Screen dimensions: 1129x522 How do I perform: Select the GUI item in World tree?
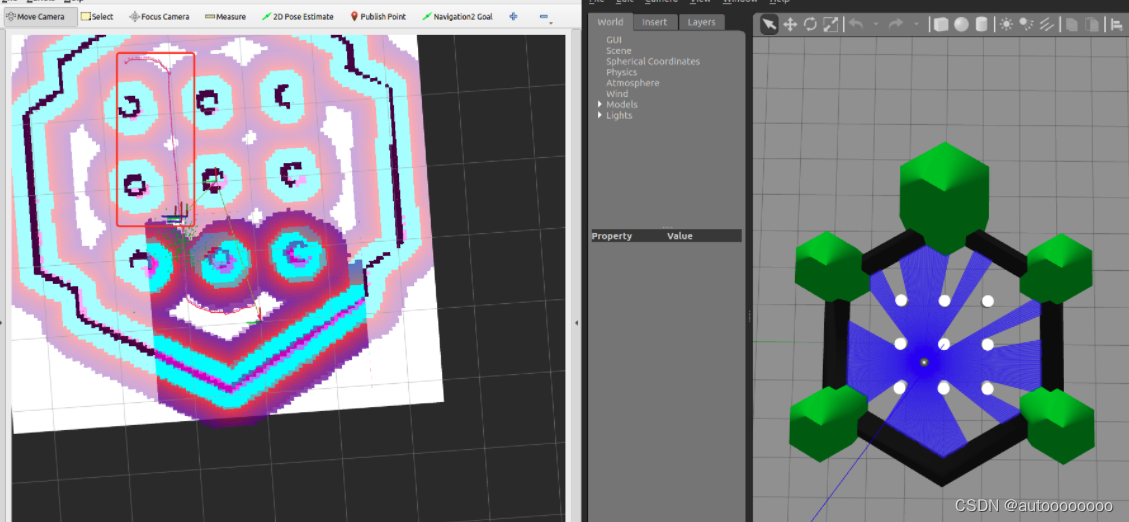click(613, 40)
